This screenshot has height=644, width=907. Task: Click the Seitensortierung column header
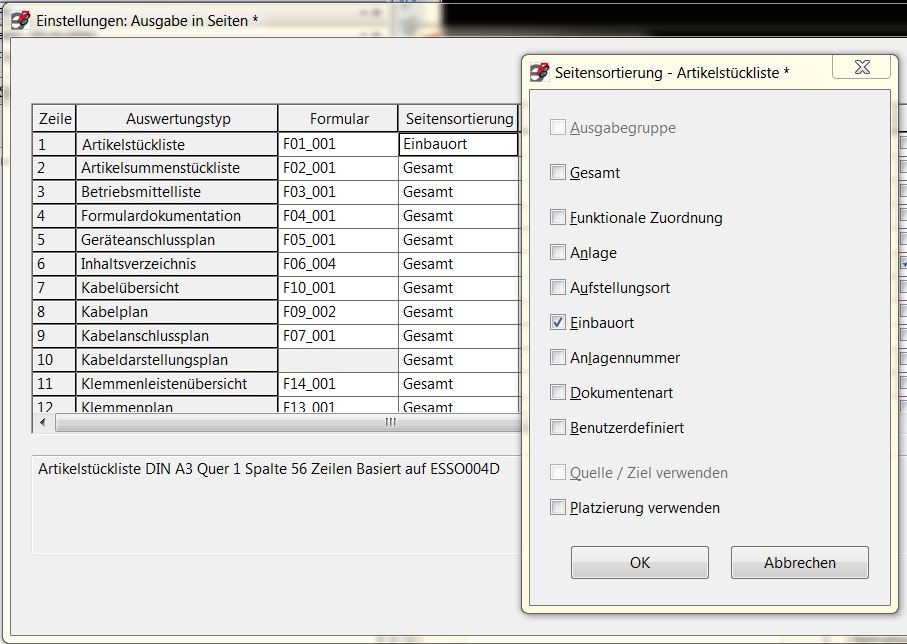[459, 119]
